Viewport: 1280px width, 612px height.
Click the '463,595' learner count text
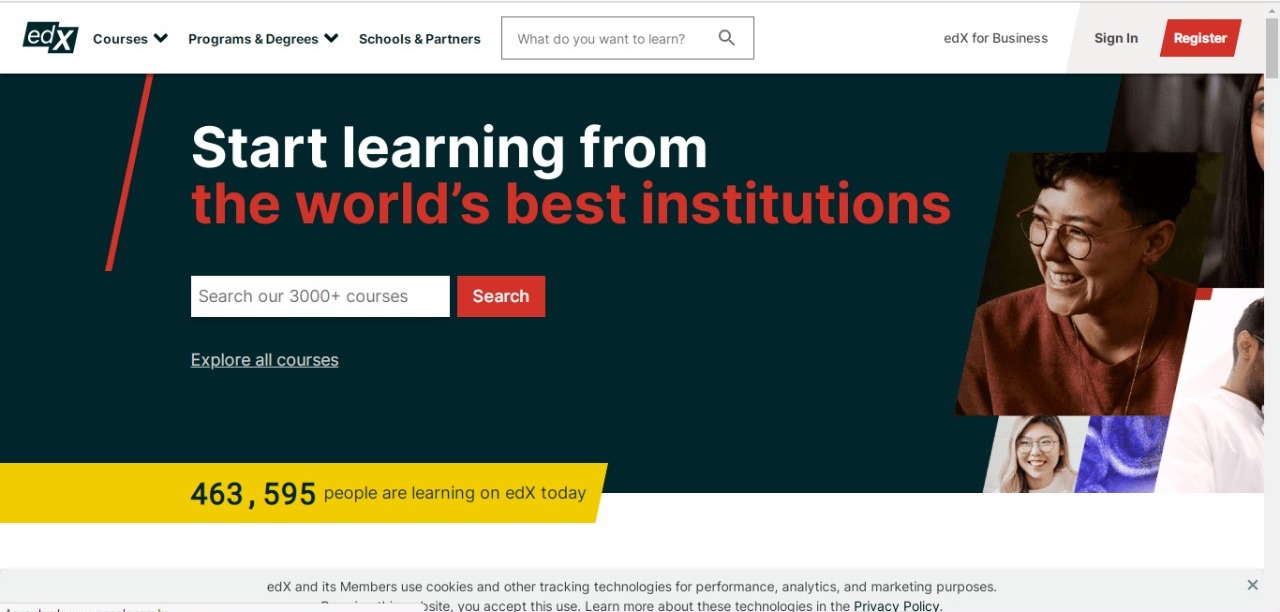click(253, 494)
